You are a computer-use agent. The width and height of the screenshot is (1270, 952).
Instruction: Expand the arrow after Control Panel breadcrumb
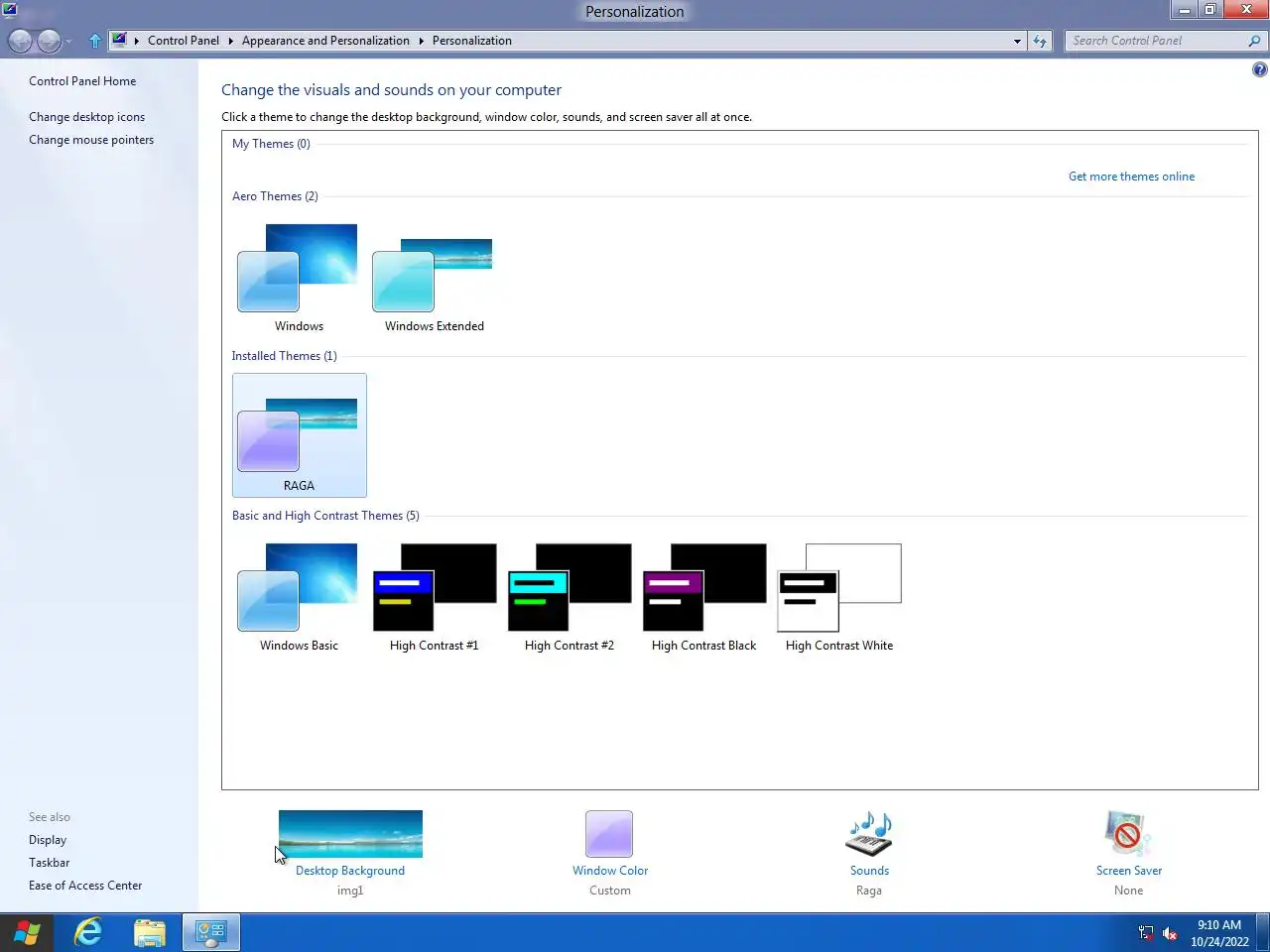pyautogui.click(x=230, y=41)
